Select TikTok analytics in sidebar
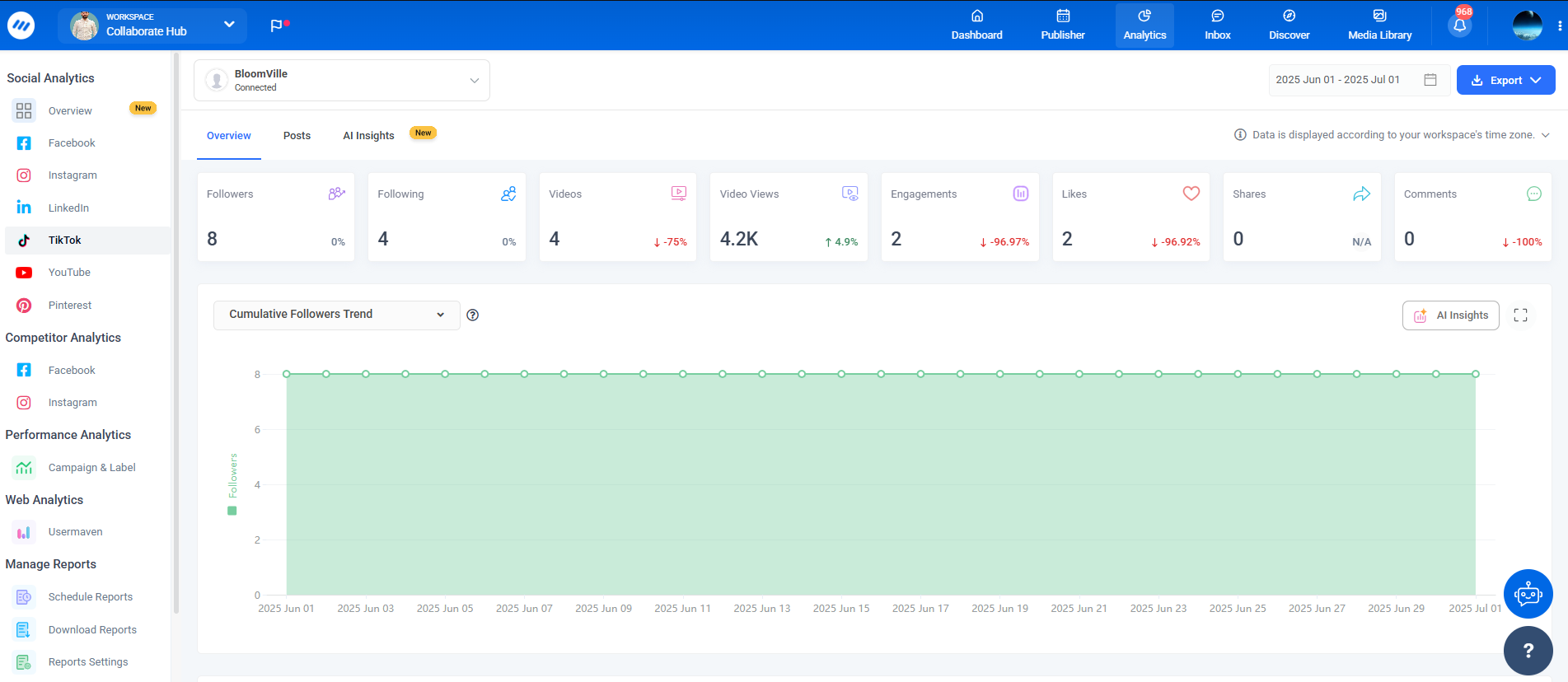Viewport: 1568px width, 682px height. [x=87, y=241]
